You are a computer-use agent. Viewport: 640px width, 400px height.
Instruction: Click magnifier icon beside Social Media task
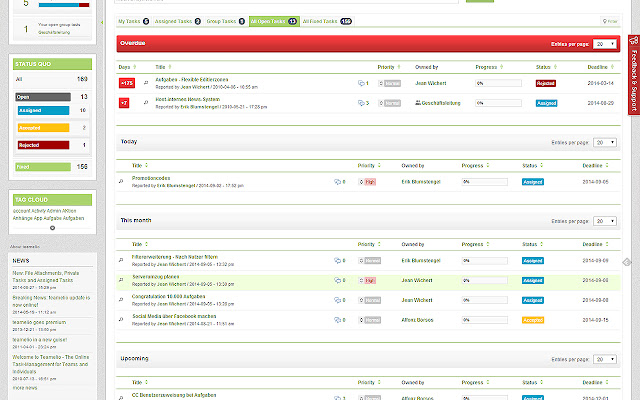(121, 319)
